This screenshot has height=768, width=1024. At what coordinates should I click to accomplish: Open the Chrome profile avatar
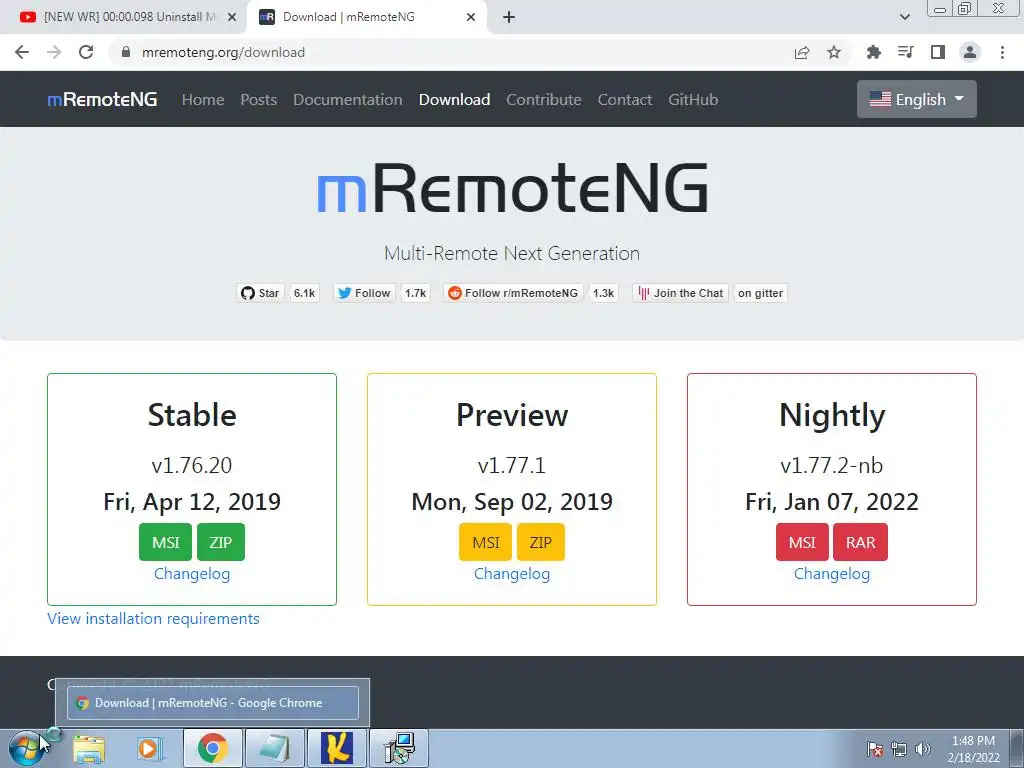point(970,52)
